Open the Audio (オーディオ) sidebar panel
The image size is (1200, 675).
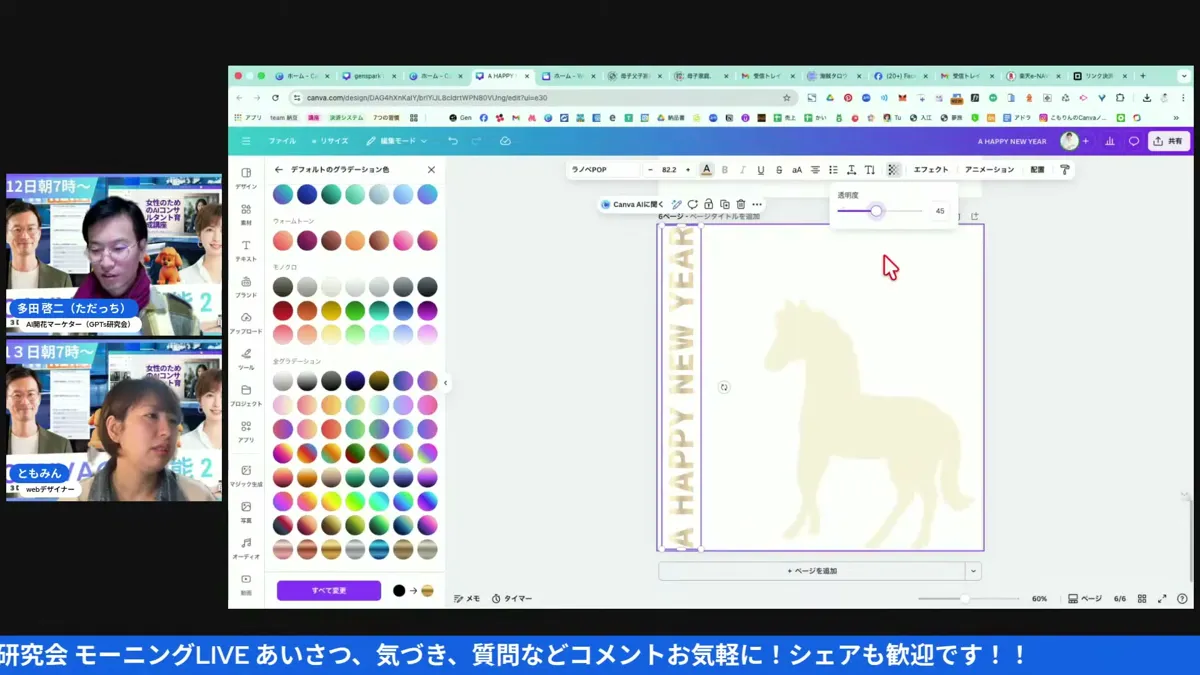(x=246, y=548)
